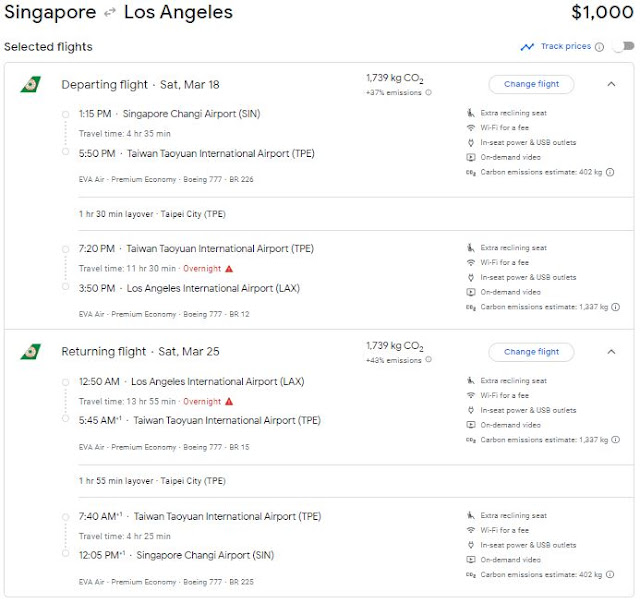The width and height of the screenshot is (640, 603).
Task: Click the Track prices info icon
Action: click(x=599, y=46)
